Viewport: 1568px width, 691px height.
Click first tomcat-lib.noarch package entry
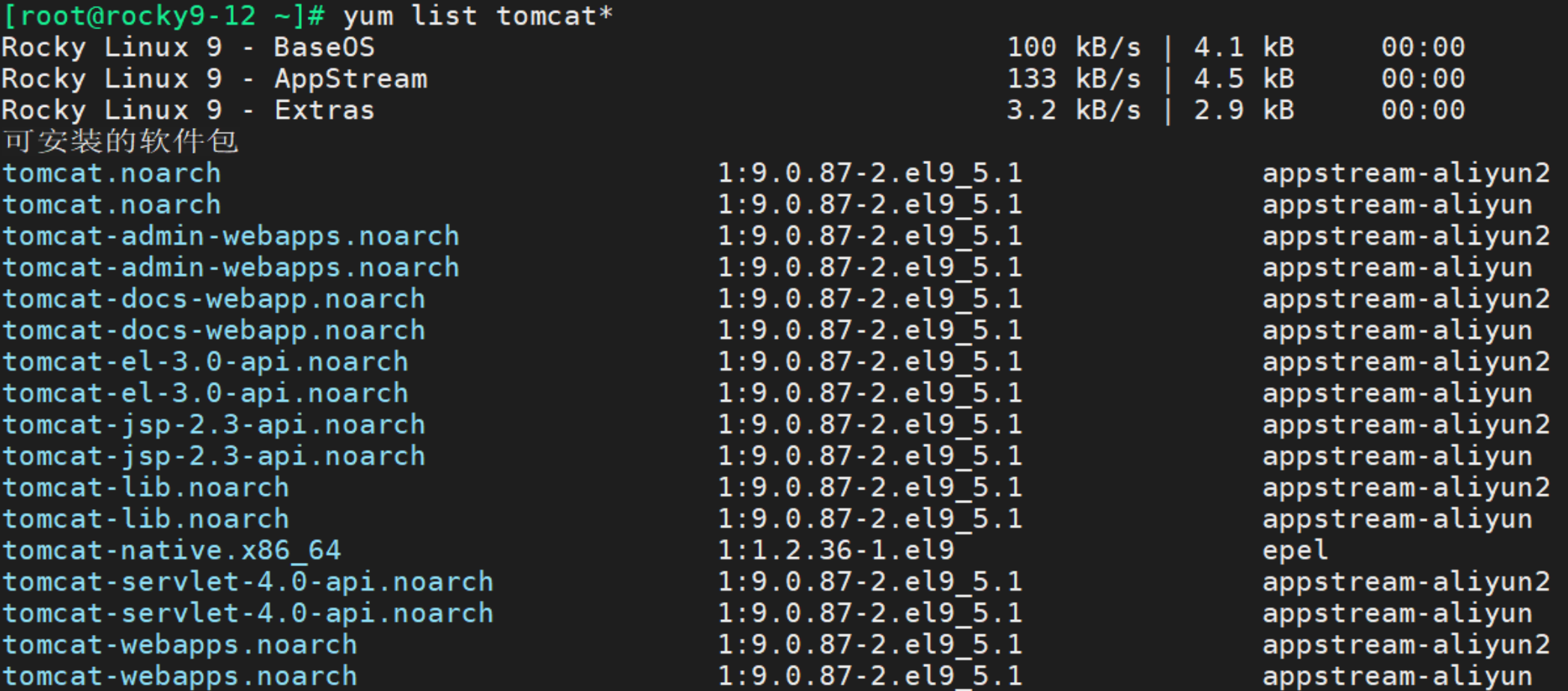145,488
